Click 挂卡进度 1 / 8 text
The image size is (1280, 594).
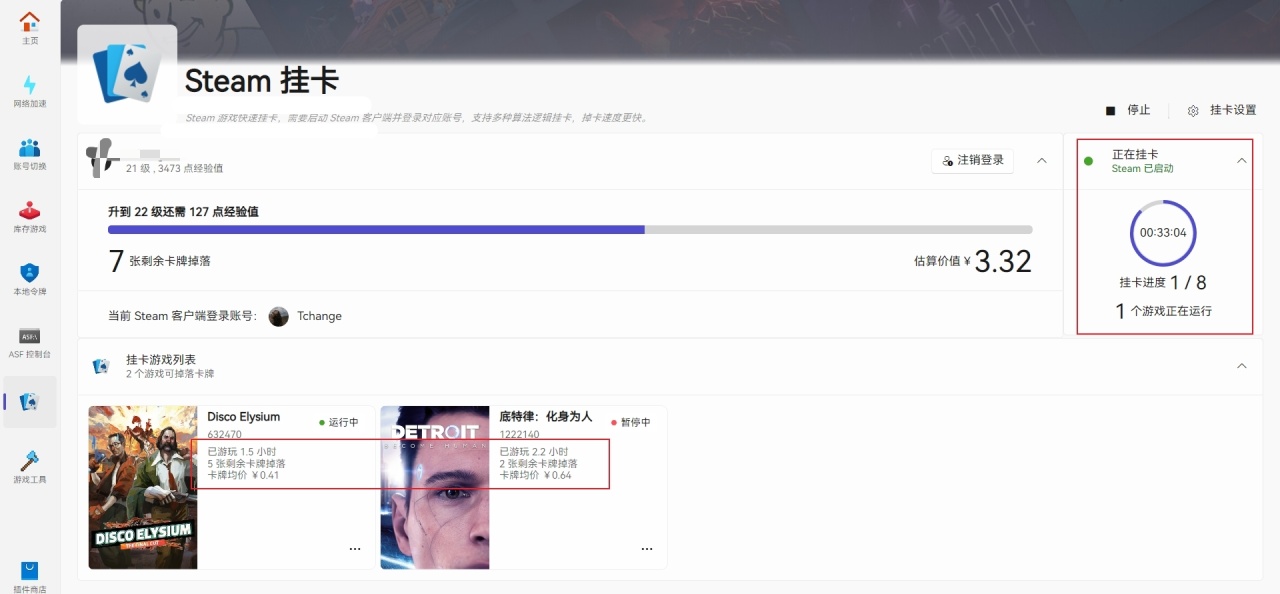1163,283
